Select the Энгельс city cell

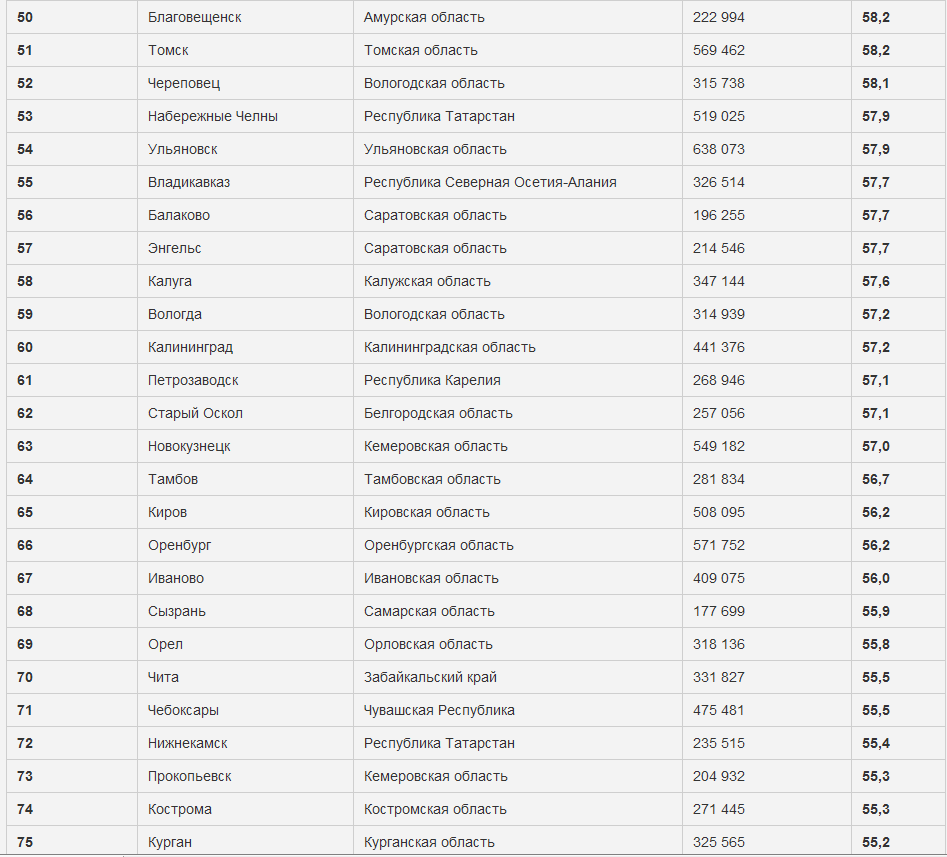pos(177,248)
